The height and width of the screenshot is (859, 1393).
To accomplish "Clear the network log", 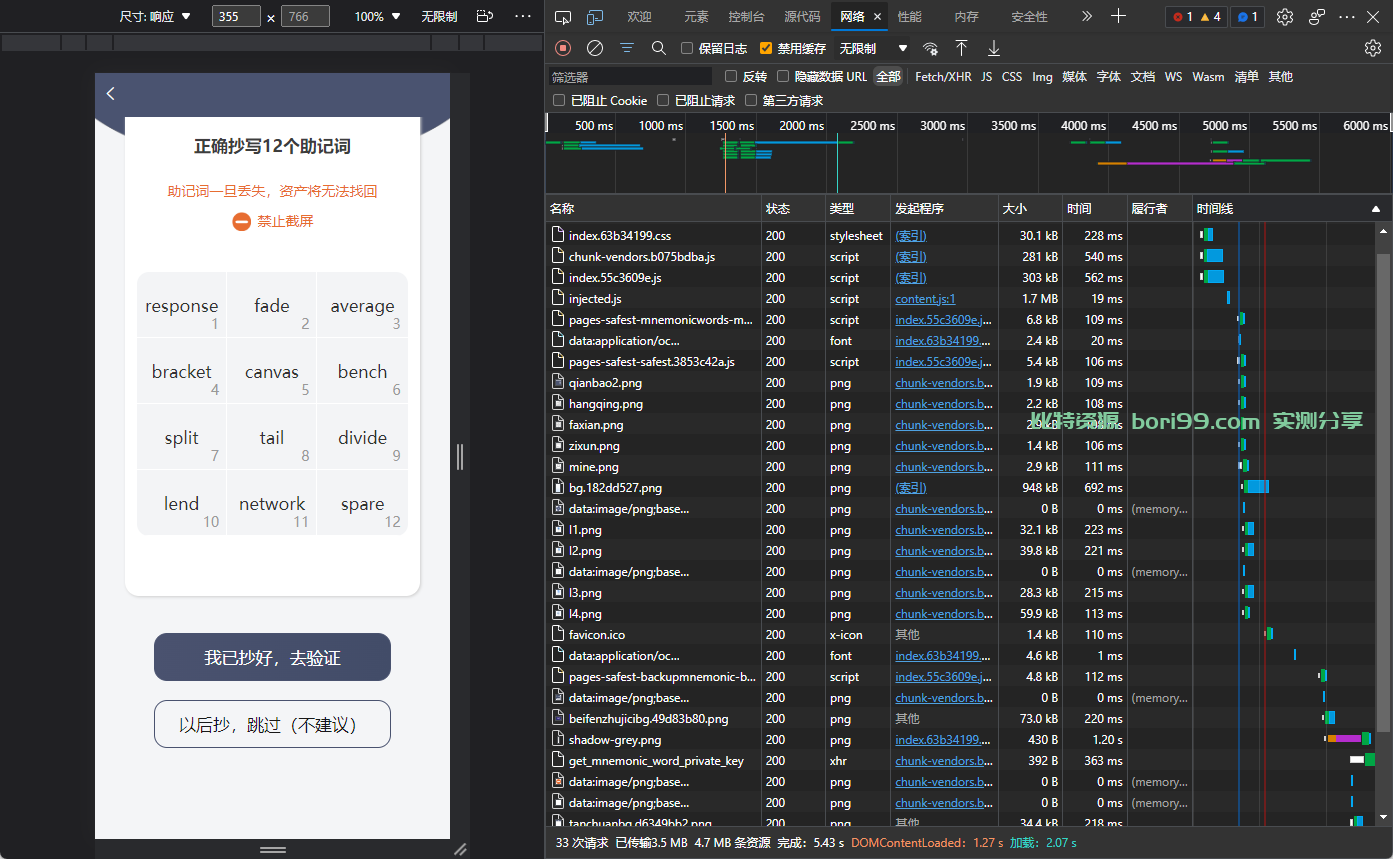I will click(595, 48).
